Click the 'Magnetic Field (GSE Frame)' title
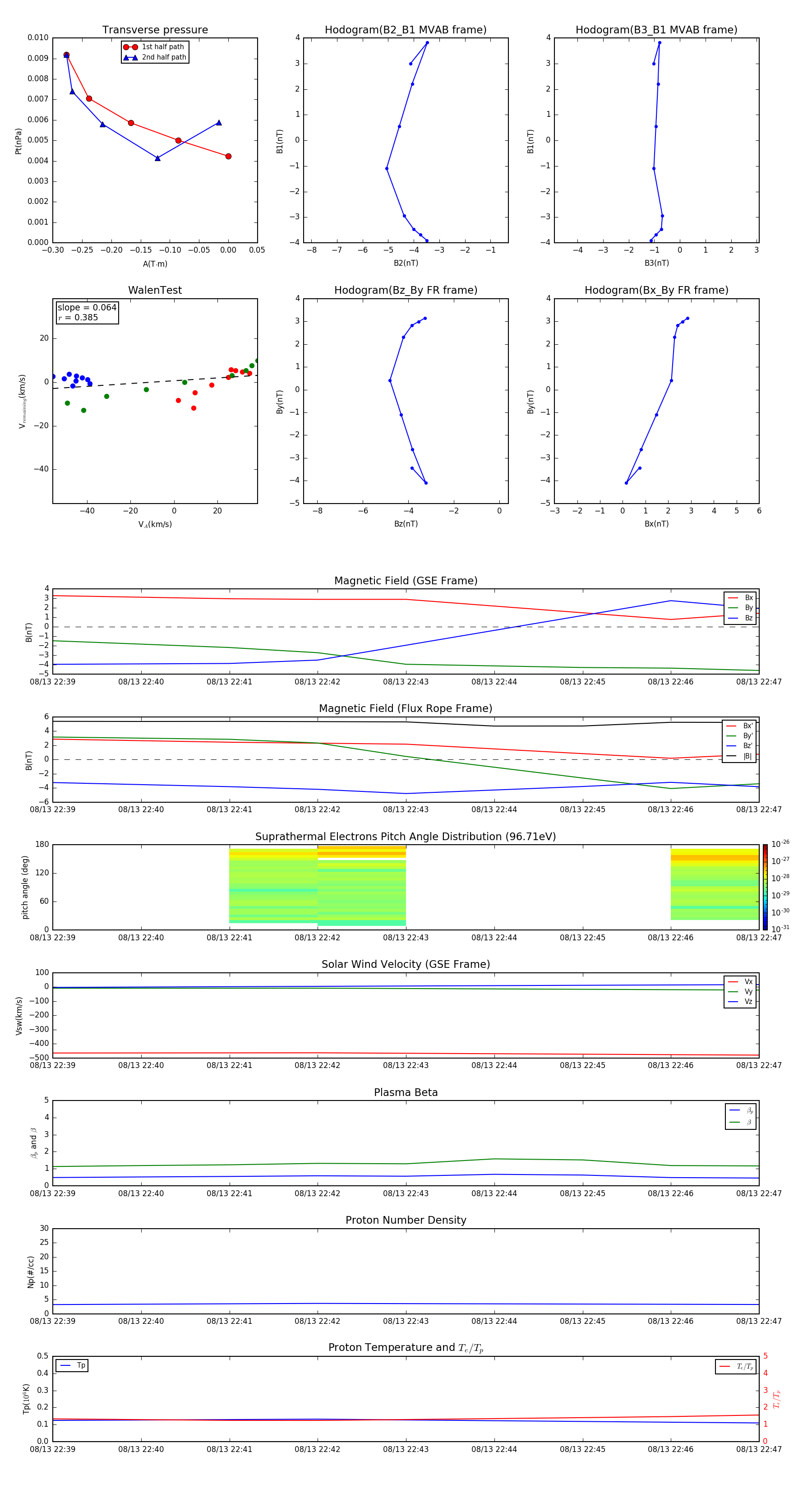The width and height of the screenshot is (812, 1489). coord(406,580)
